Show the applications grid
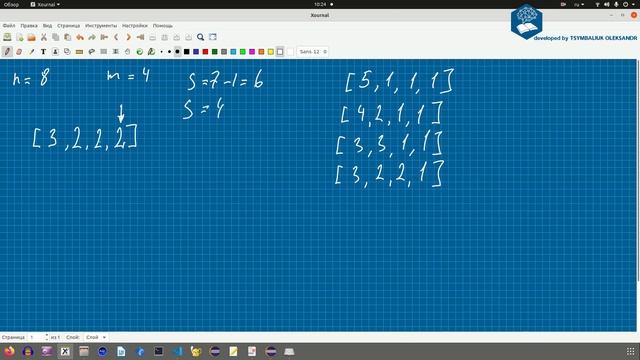The height and width of the screenshot is (360, 640). 631,351
